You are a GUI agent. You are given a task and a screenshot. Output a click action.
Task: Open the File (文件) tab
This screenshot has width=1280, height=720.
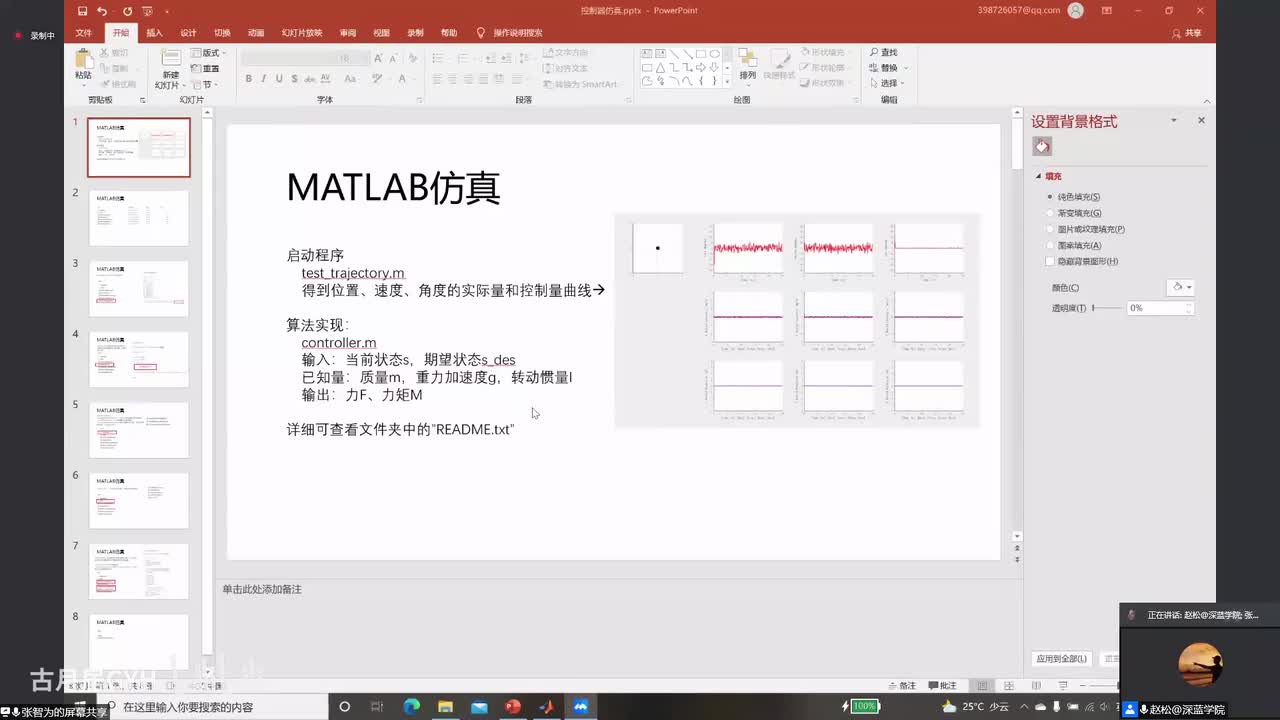click(84, 33)
